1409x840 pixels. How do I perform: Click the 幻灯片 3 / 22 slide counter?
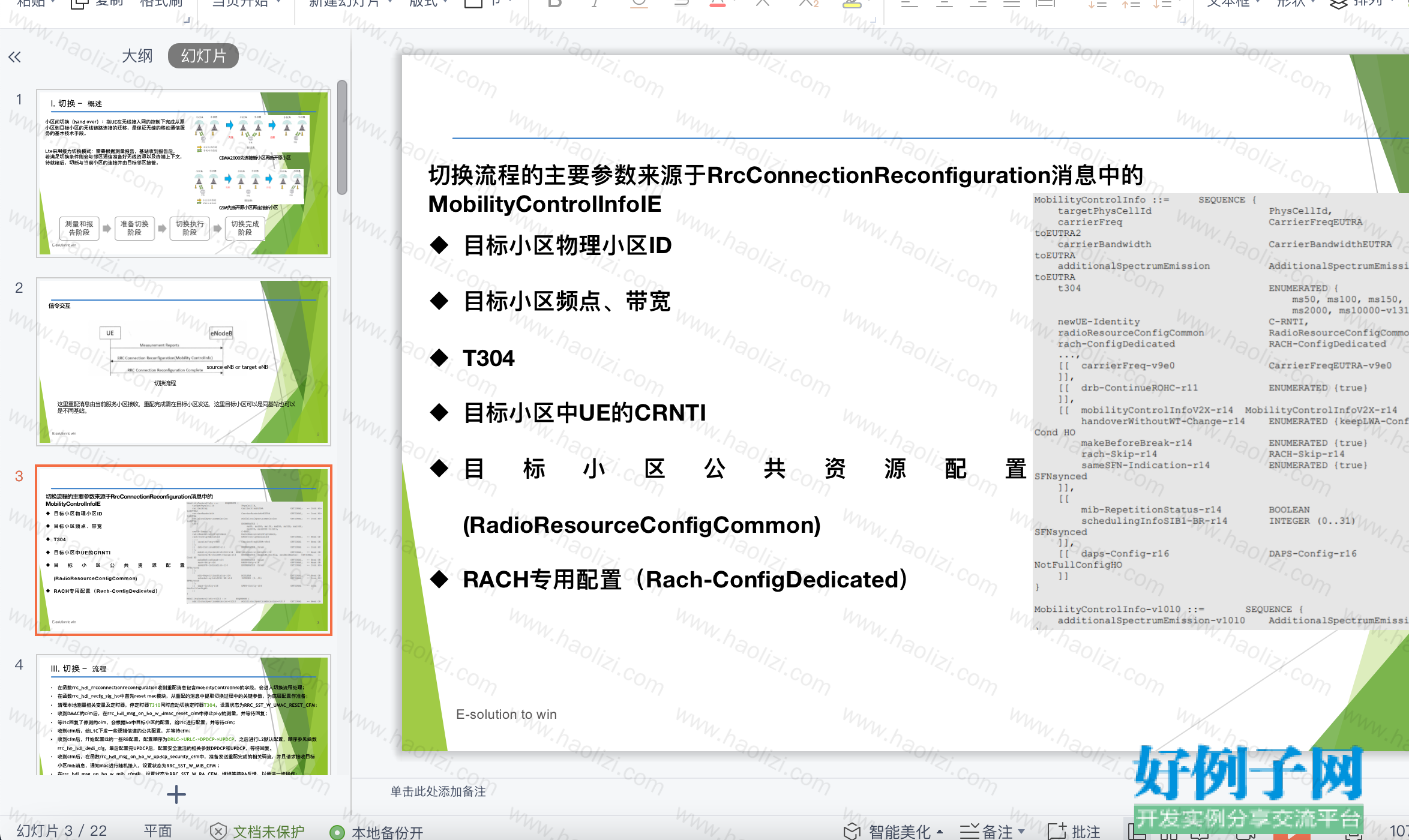[x=62, y=831]
